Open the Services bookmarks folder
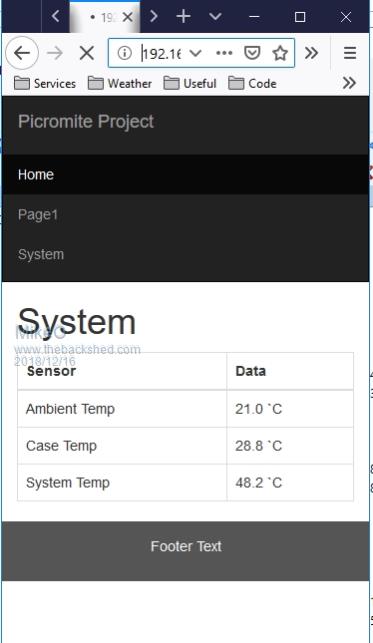The height and width of the screenshot is (643, 373). tap(45, 83)
